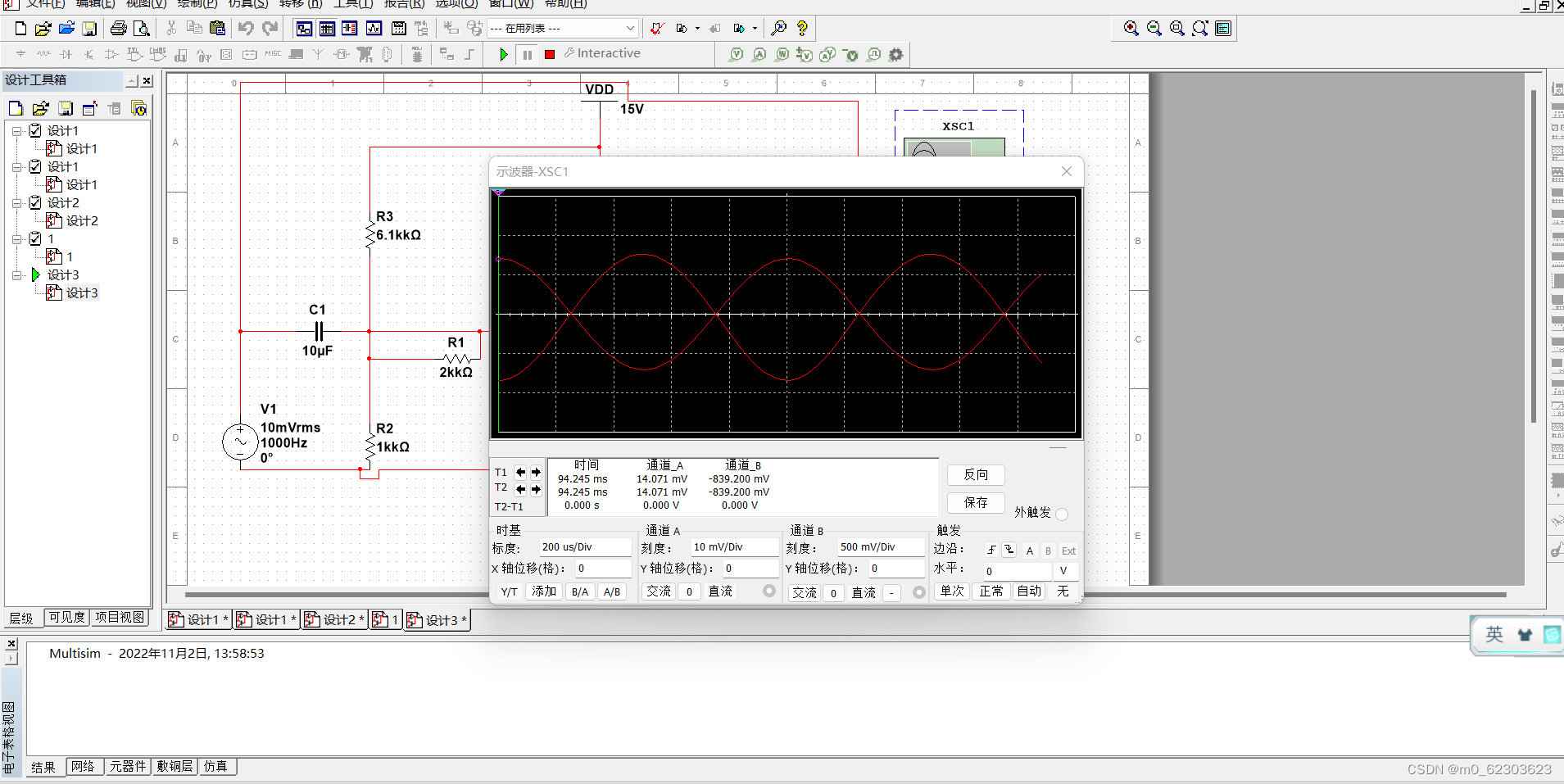Screen dimensions: 1564x784
Task: Click the 保存 save button on oscilloscope
Action: click(x=976, y=502)
